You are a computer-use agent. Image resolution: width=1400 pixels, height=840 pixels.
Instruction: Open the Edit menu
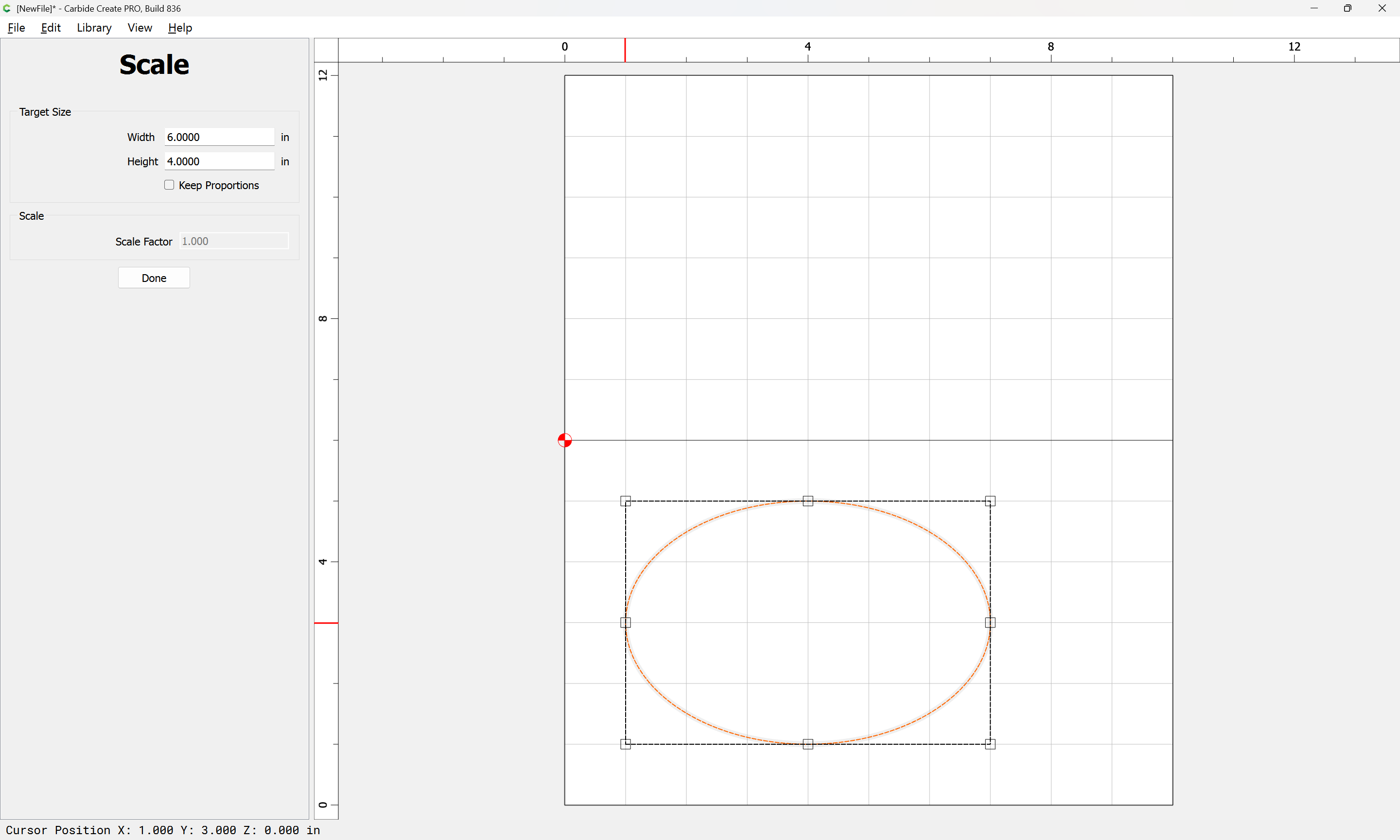coord(51,28)
